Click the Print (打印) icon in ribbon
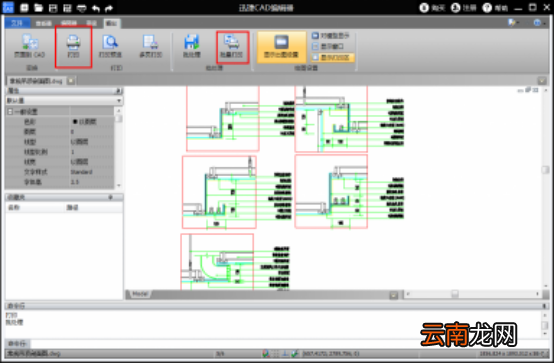The height and width of the screenshot is (363, 554). pyautogui.click(x=73, y=42)
